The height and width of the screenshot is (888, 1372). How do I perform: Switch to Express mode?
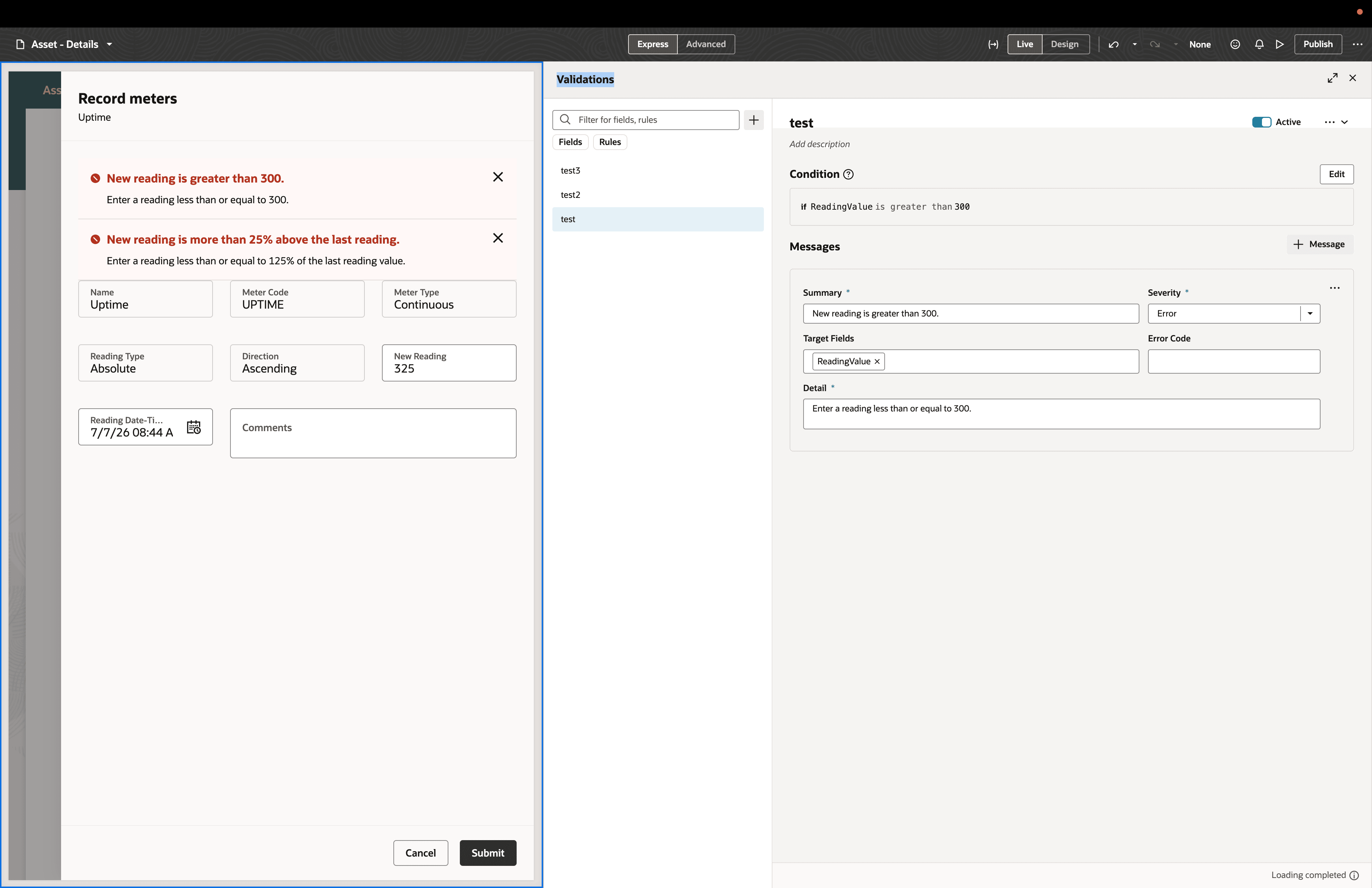pyautogui.click(x=652, y=44)
